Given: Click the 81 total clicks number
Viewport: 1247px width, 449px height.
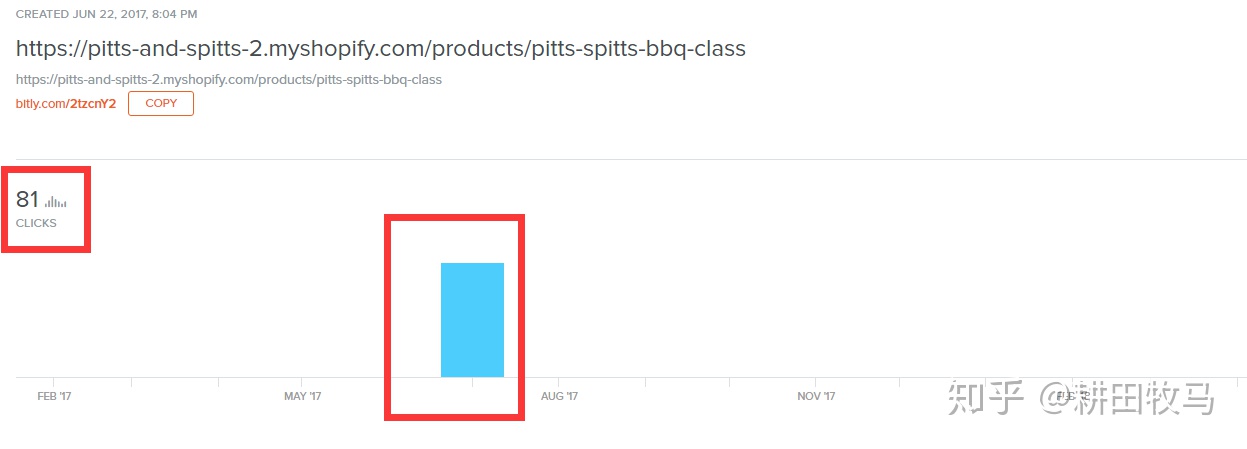Looking at the screenshot, I should 27,200.
